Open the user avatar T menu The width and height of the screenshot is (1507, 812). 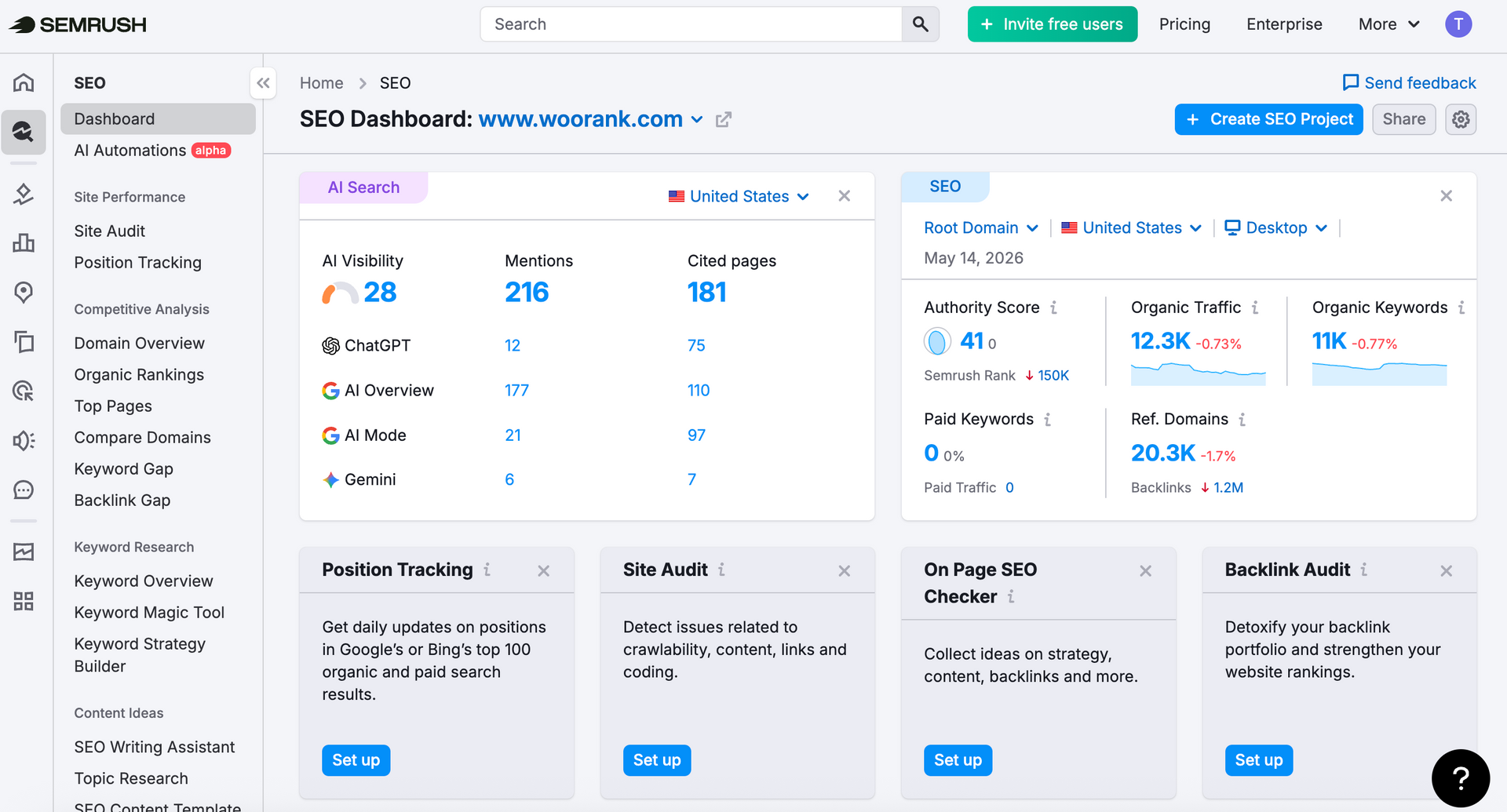[1458, 24]
